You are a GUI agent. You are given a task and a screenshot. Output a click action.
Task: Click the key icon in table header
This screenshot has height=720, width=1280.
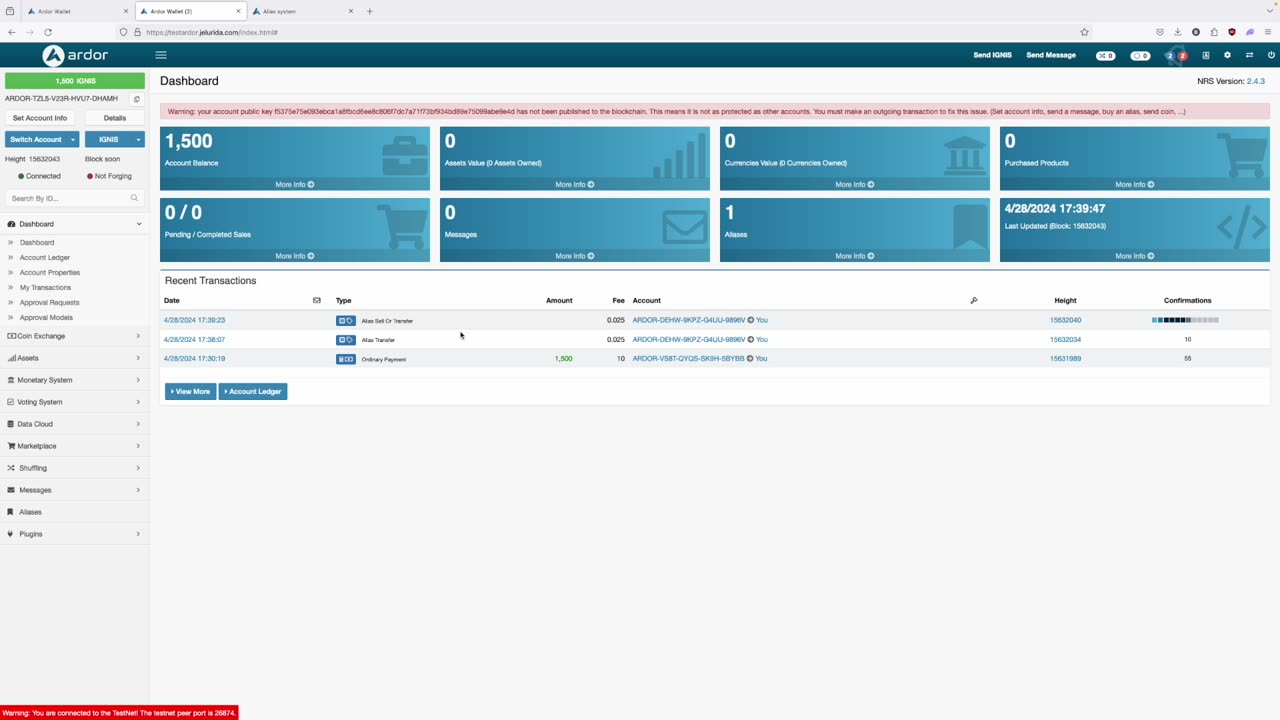[x=974, y=300]
